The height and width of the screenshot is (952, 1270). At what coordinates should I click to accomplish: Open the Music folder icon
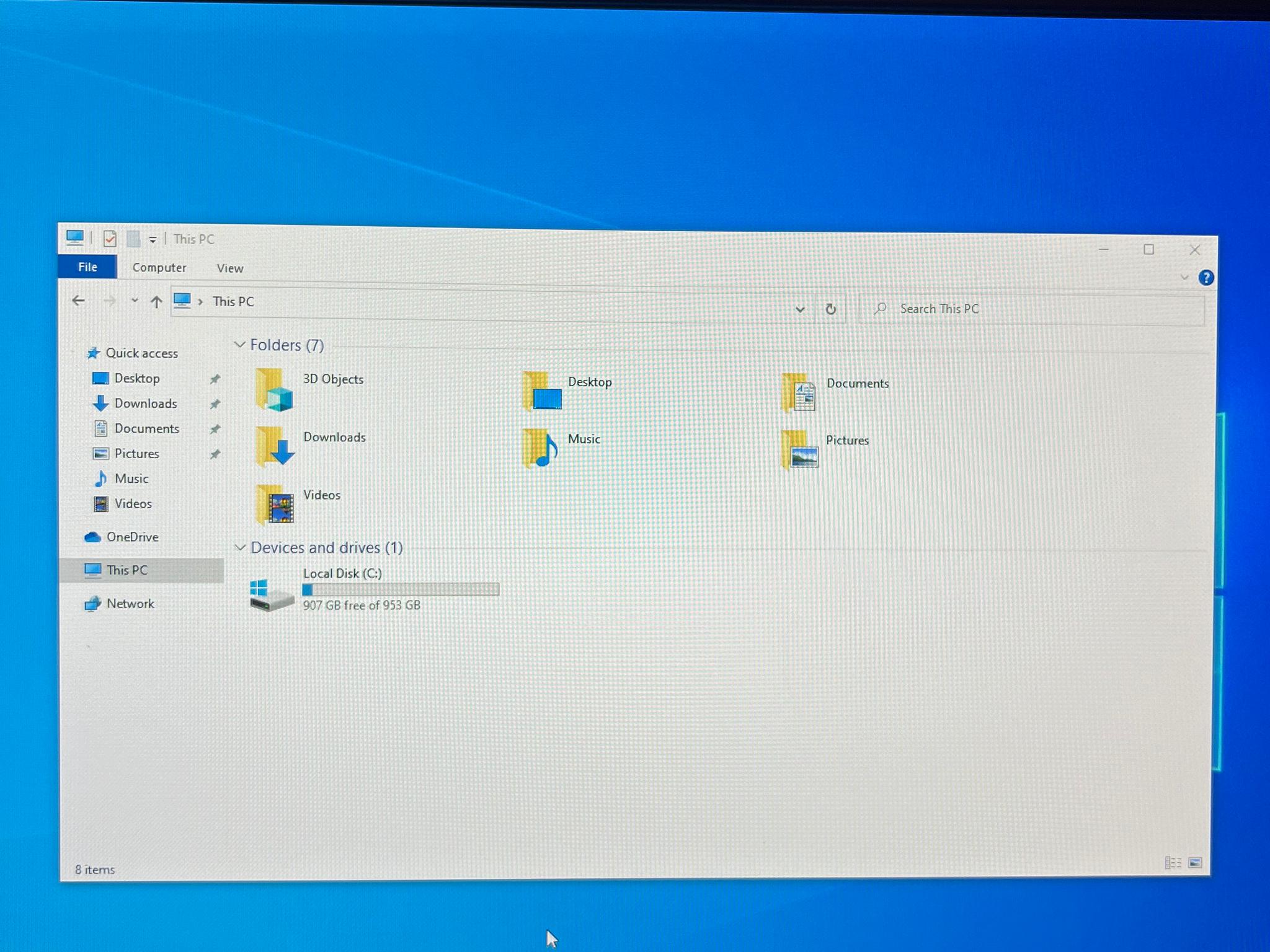(540, 447)
